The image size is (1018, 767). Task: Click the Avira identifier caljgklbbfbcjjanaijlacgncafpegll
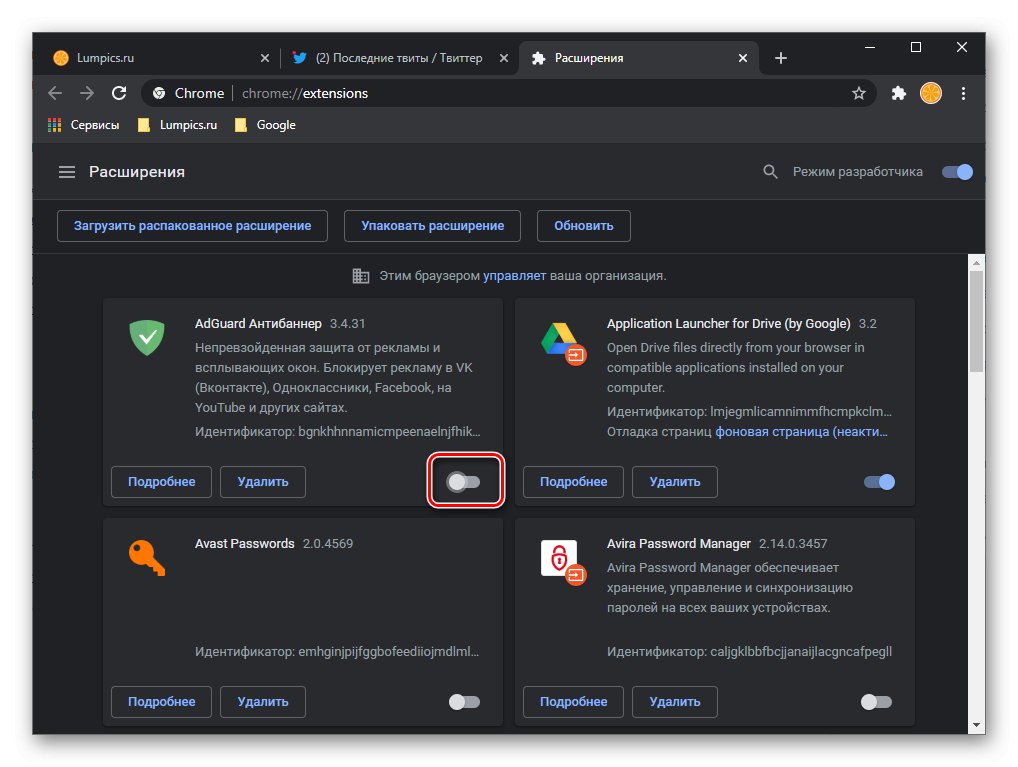pos(801,651)
